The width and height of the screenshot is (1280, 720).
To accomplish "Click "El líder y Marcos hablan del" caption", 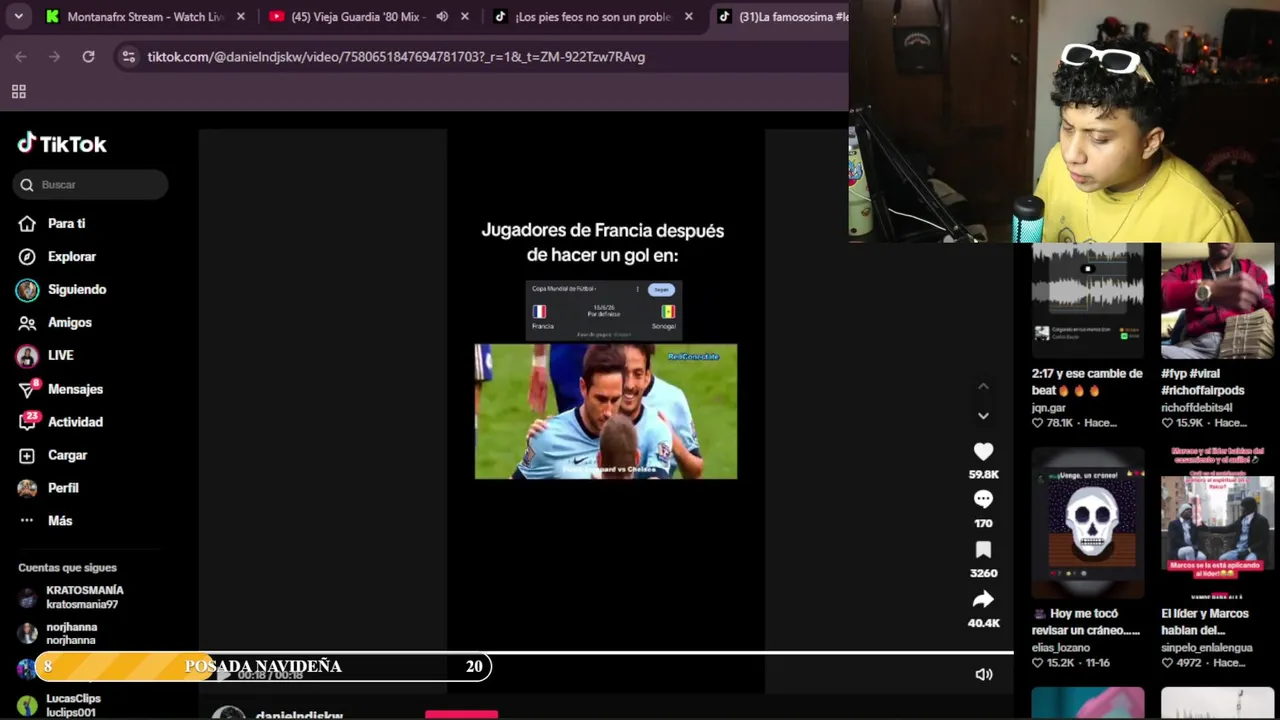I will (1205, 621).
